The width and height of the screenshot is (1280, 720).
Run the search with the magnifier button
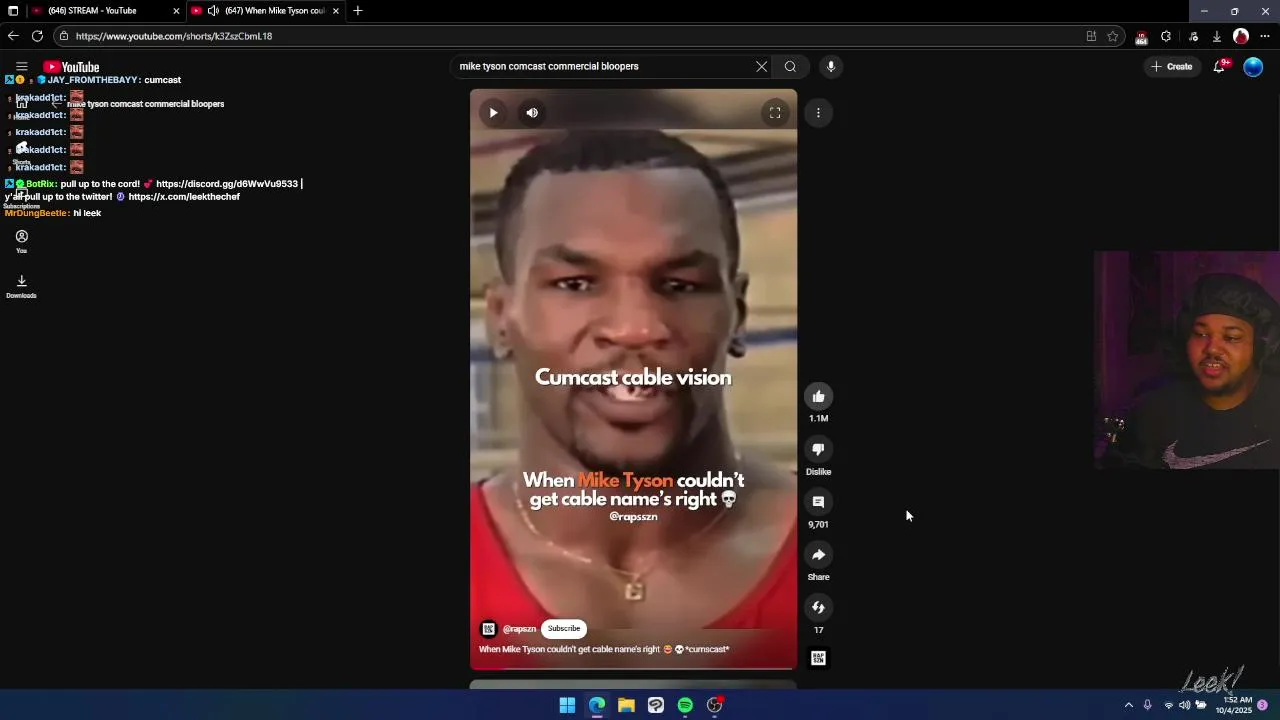(790, 67)
